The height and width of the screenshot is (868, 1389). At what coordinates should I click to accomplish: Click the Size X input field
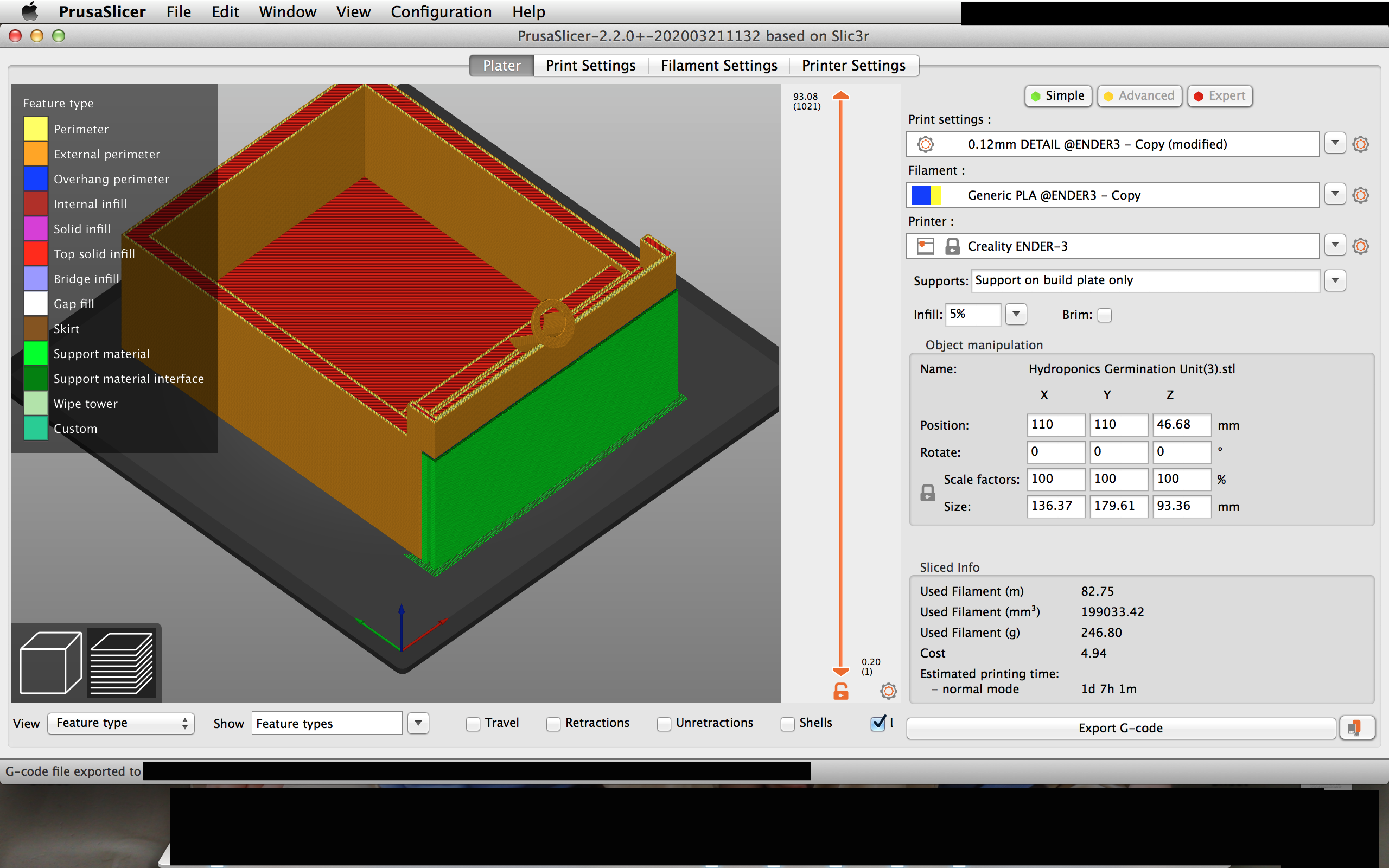coord(1055,506)
